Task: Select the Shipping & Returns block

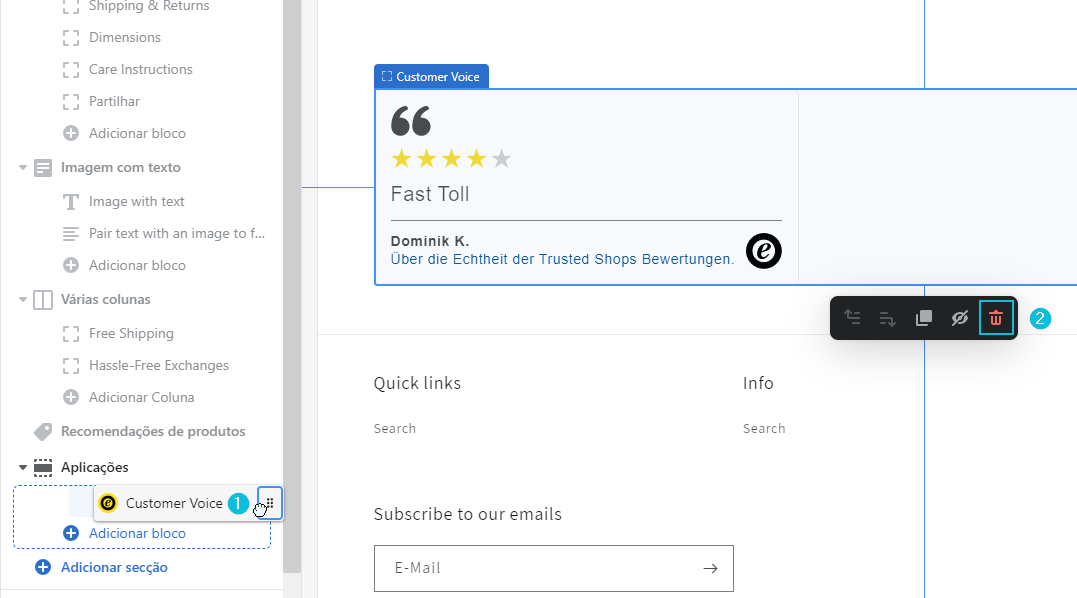Action: click(x=149, y=6)
